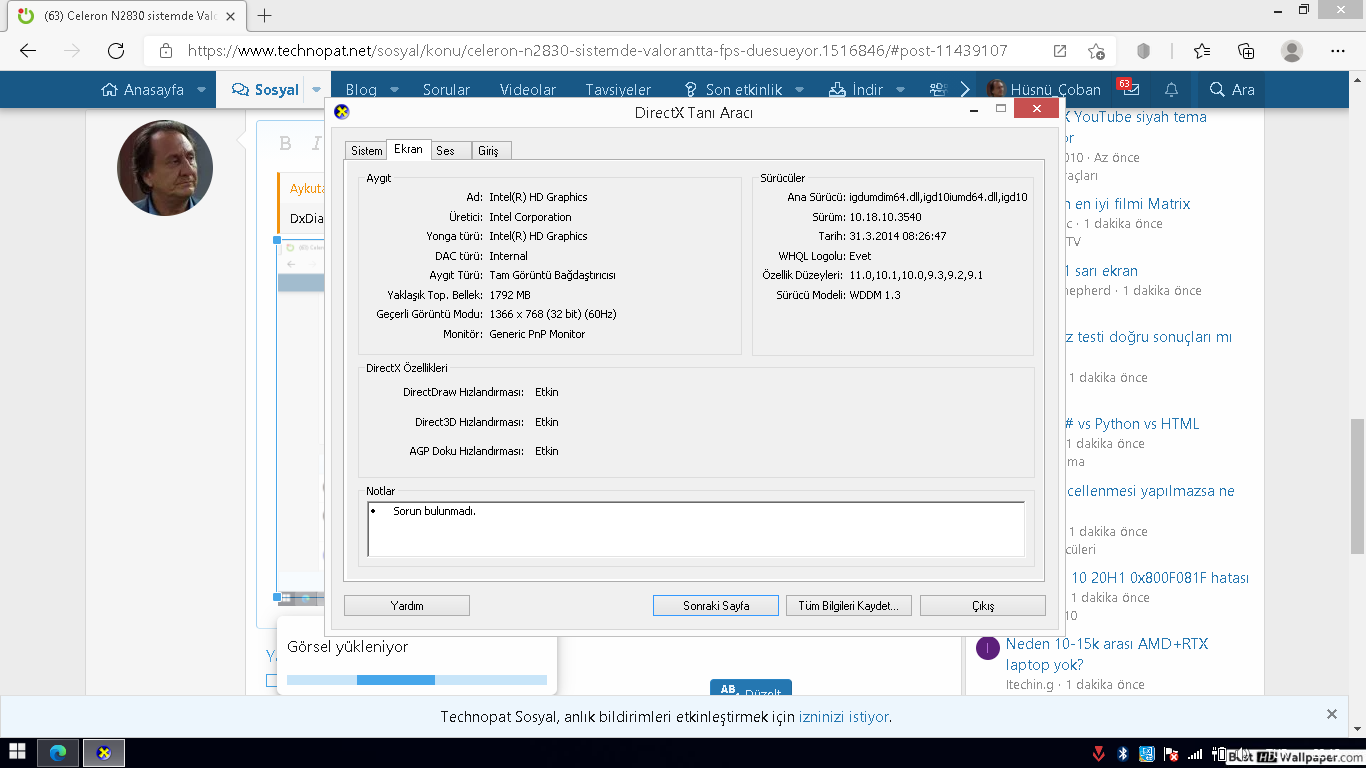Expand the İndir dropdown arrow
The image size is (1366, 768).
(900, 89)
